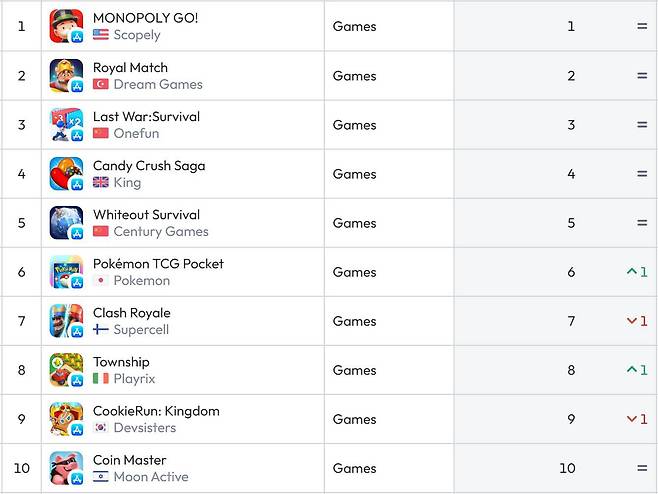Viewport: 658px width, 494px height.
Task: Open the Scopely publisher link
Action: click(137, 35)
